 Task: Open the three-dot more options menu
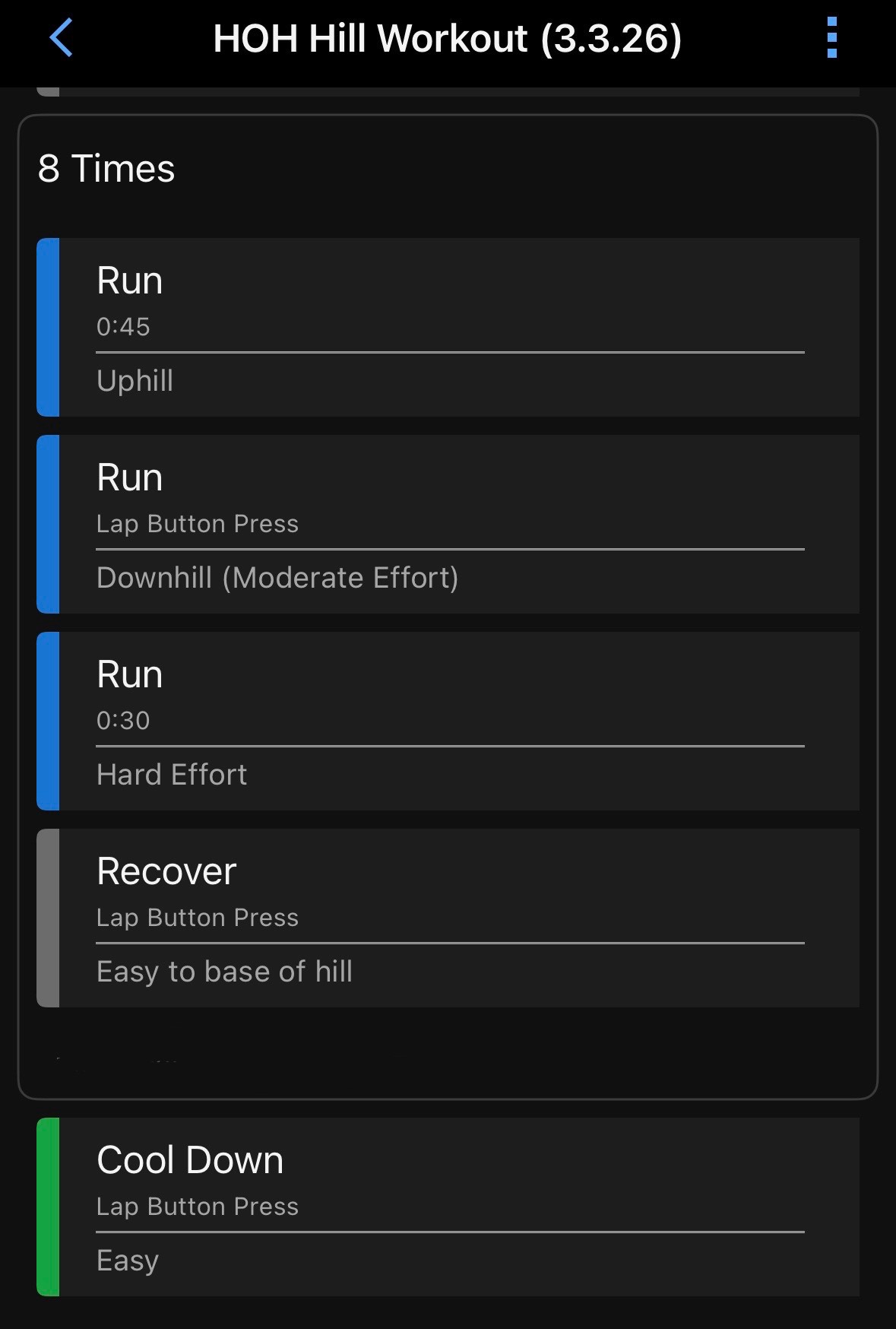click(x=831, y=38)
